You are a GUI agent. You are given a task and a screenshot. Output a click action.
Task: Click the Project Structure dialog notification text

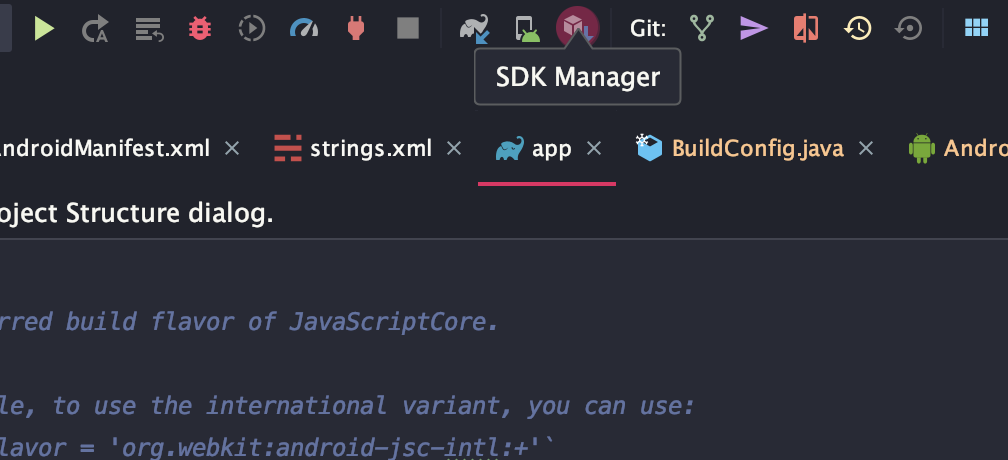(x=137, y=214)
